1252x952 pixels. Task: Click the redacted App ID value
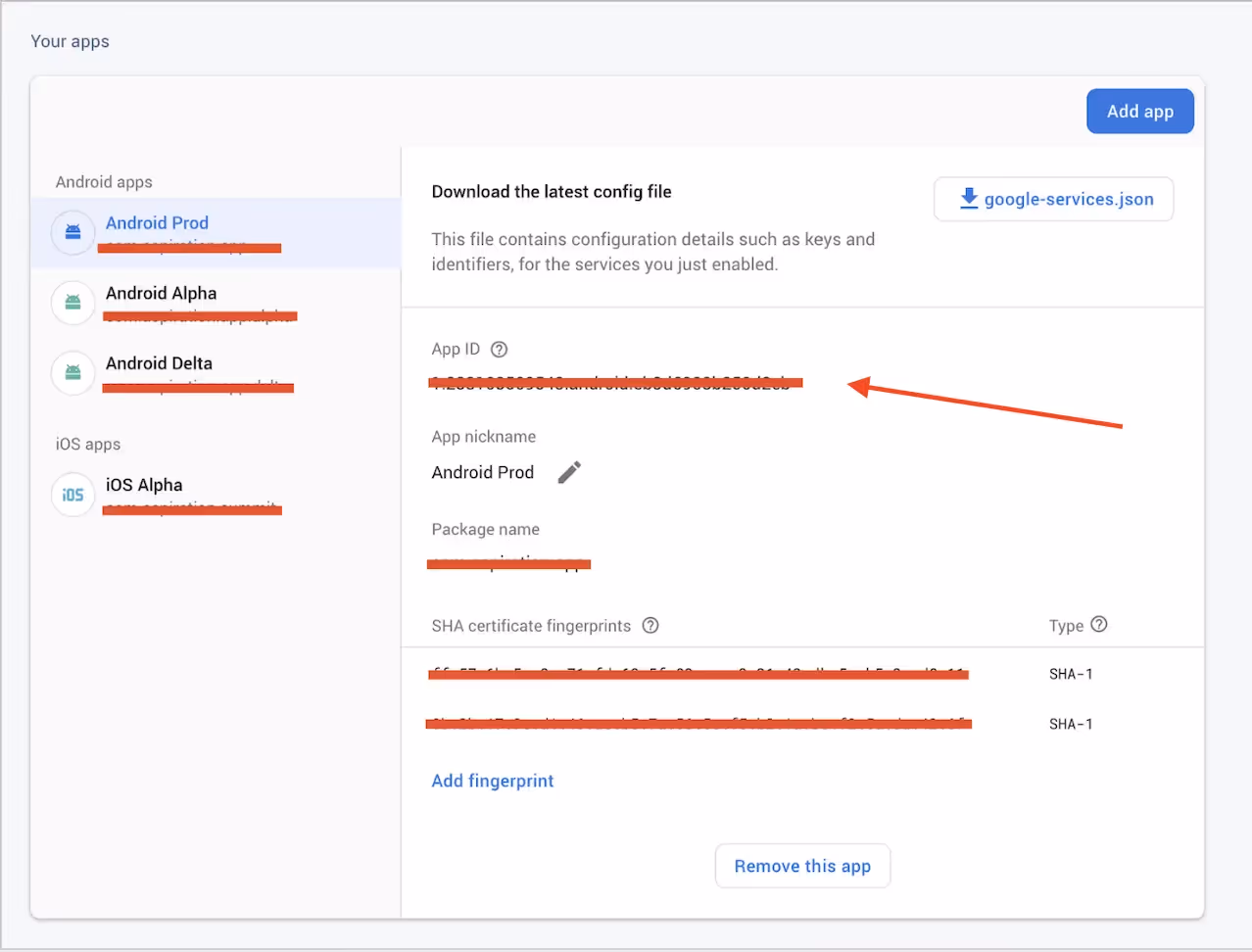pyautogui.click(x=615, y=383)
